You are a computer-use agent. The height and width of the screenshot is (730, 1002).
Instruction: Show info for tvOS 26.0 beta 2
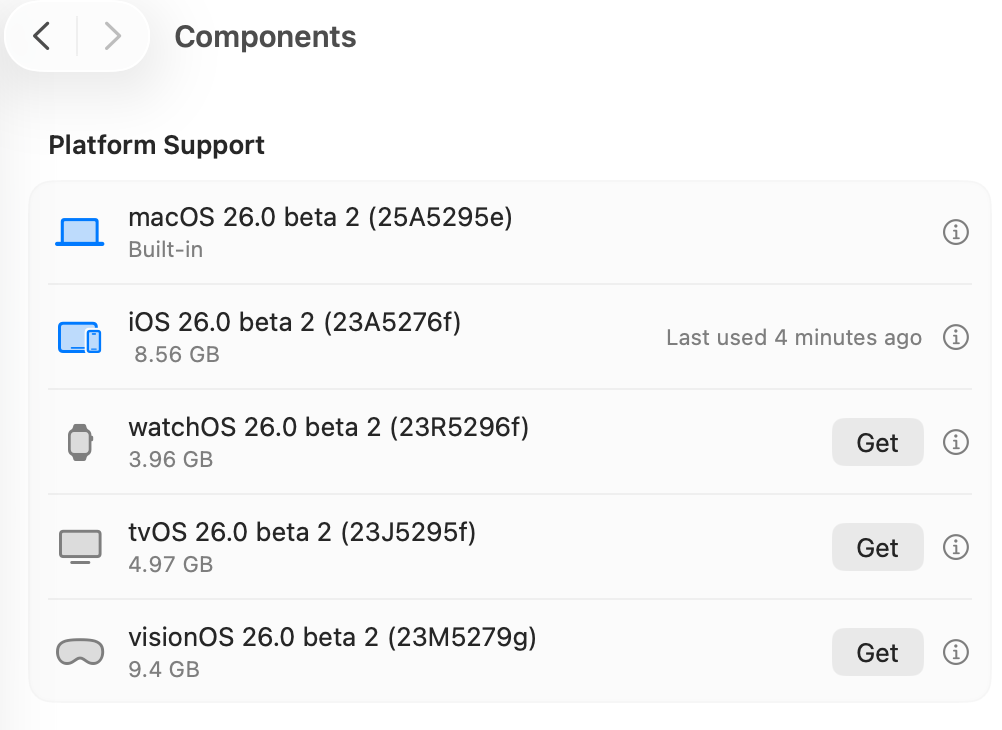pos(956,547)
